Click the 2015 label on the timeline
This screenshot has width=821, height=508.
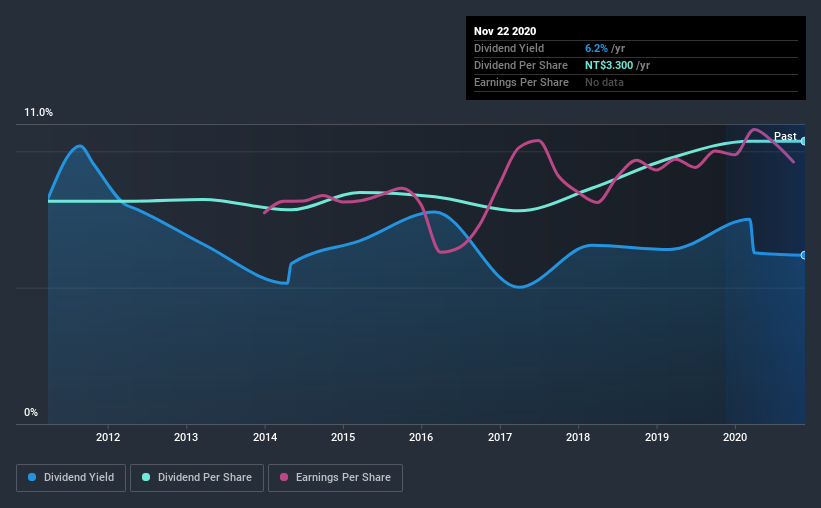[343, 437]
